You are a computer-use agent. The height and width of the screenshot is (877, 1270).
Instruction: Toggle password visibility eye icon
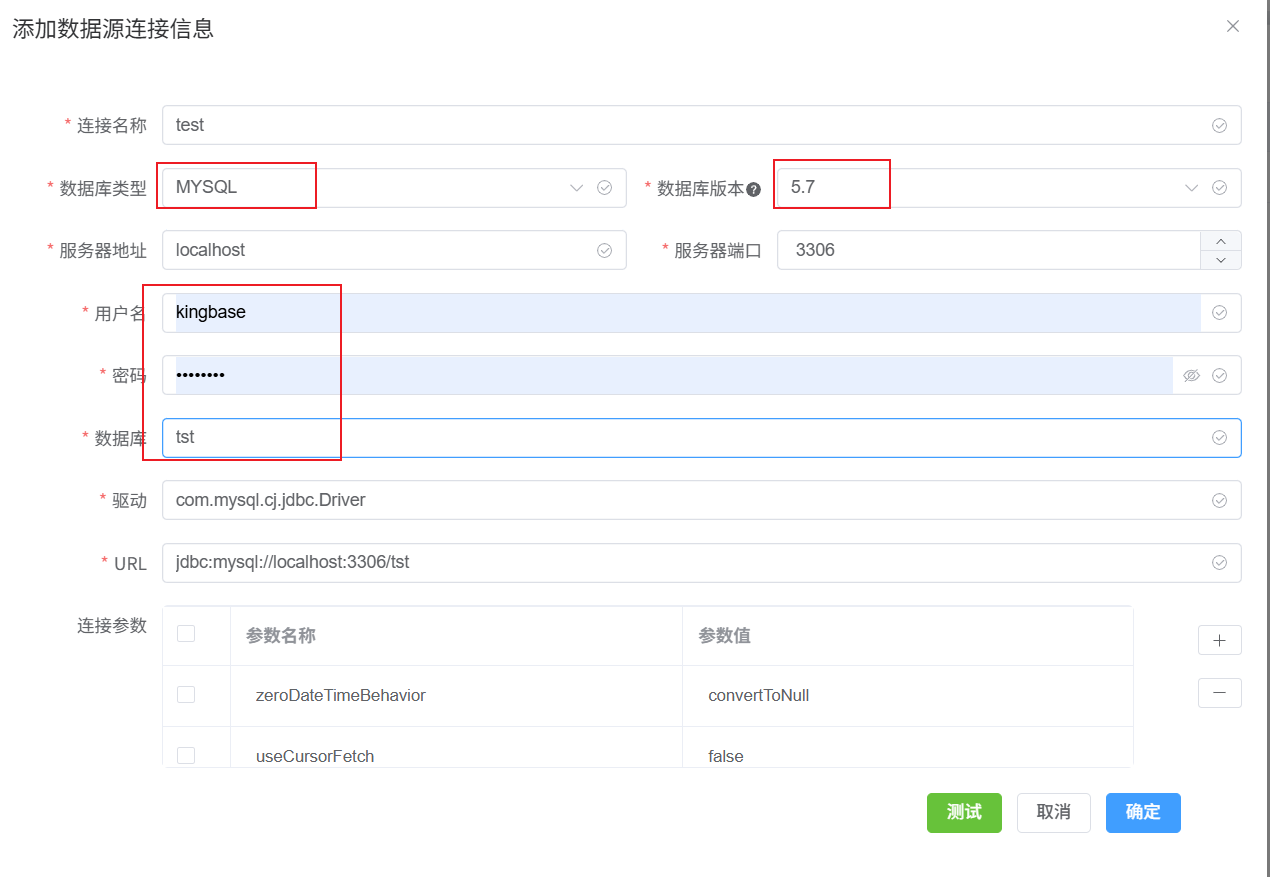(x=1191, y=376)
